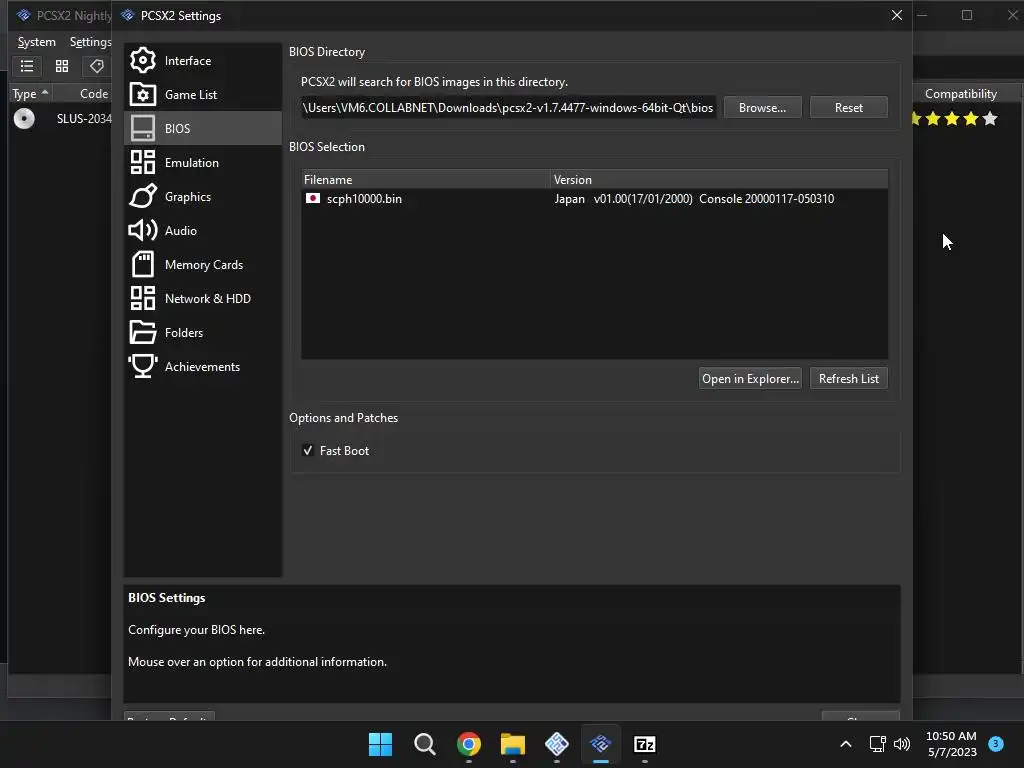Image resolution: width=1024 pixels, height=768 pixels.
Task: Select the scph10000.bin BIOS entry
Action: [594, 199]
